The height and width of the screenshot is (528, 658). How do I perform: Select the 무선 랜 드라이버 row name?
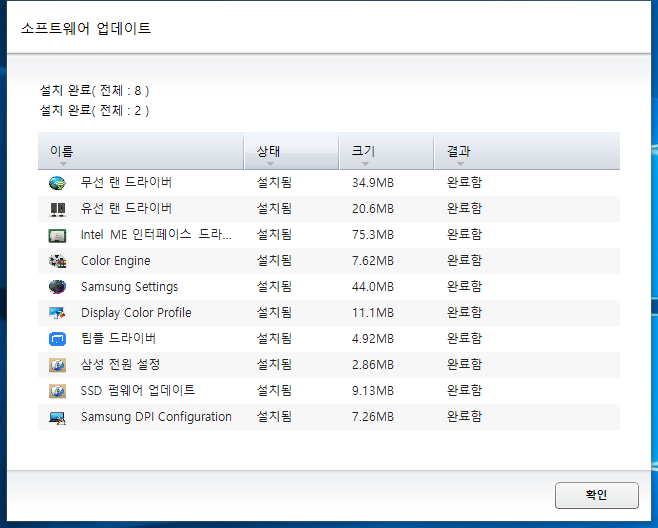click(126, 183)
